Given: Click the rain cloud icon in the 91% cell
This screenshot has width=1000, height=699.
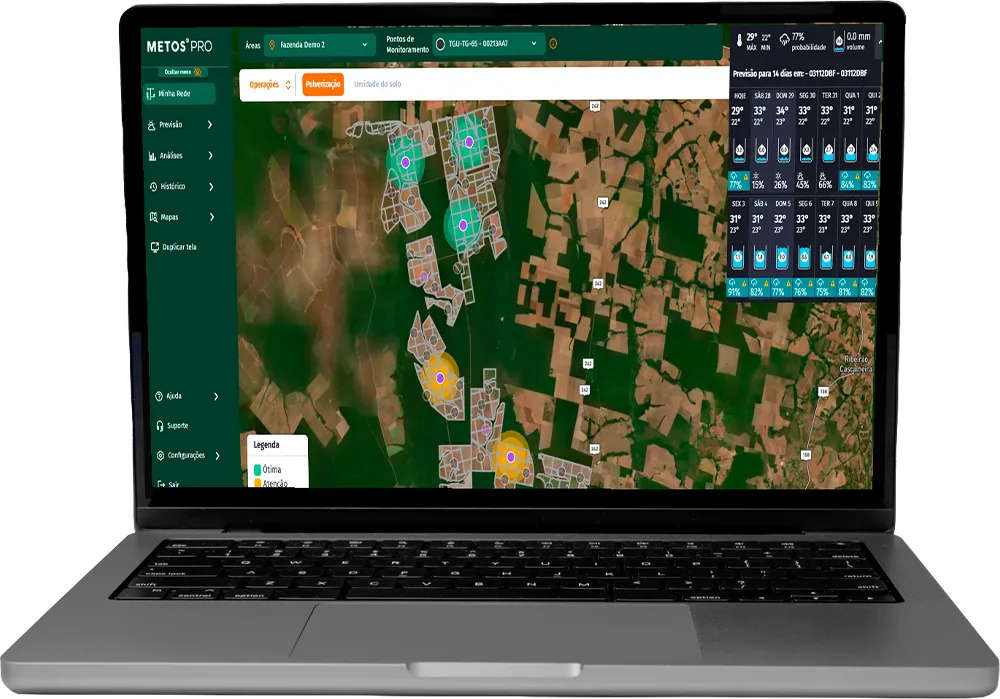Looking at the screenshot, I should [x=733, y=283].
